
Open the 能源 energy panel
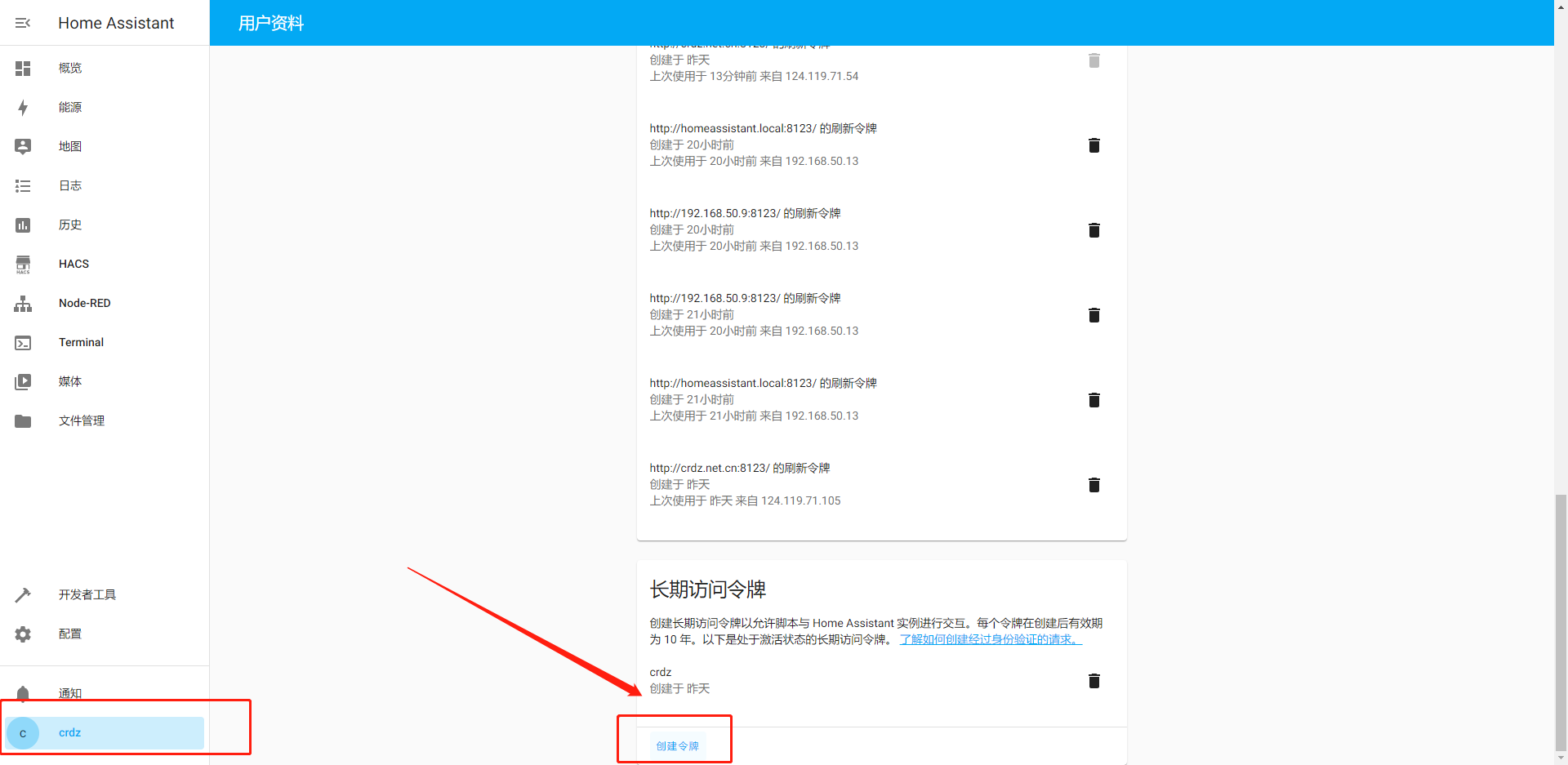pyautogui.click(x=70, y=107)
